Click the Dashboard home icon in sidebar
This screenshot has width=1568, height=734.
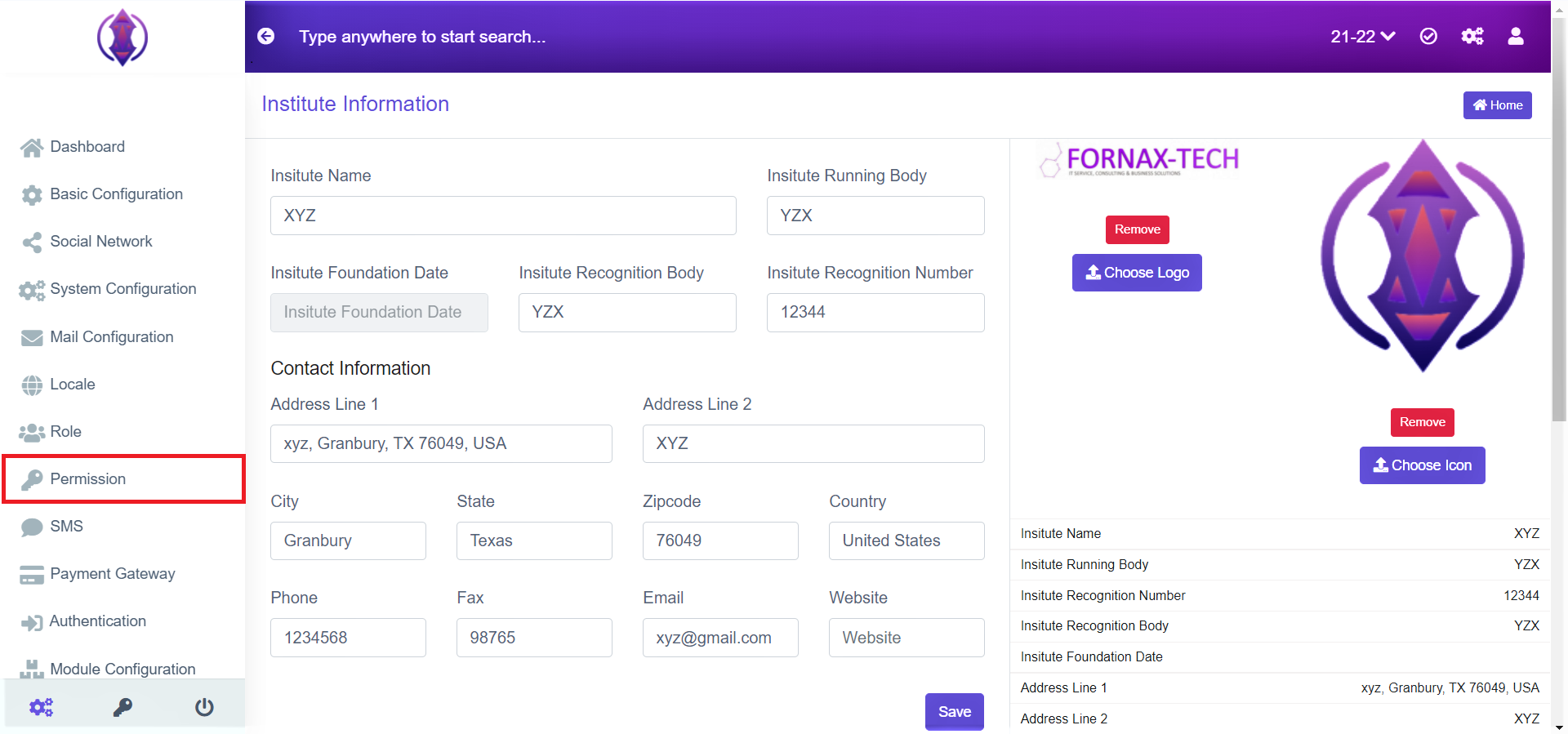(x=32, y=148)
